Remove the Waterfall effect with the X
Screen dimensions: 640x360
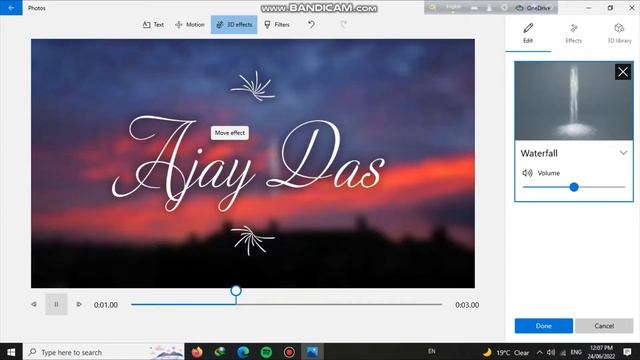[x=623, y=72]
